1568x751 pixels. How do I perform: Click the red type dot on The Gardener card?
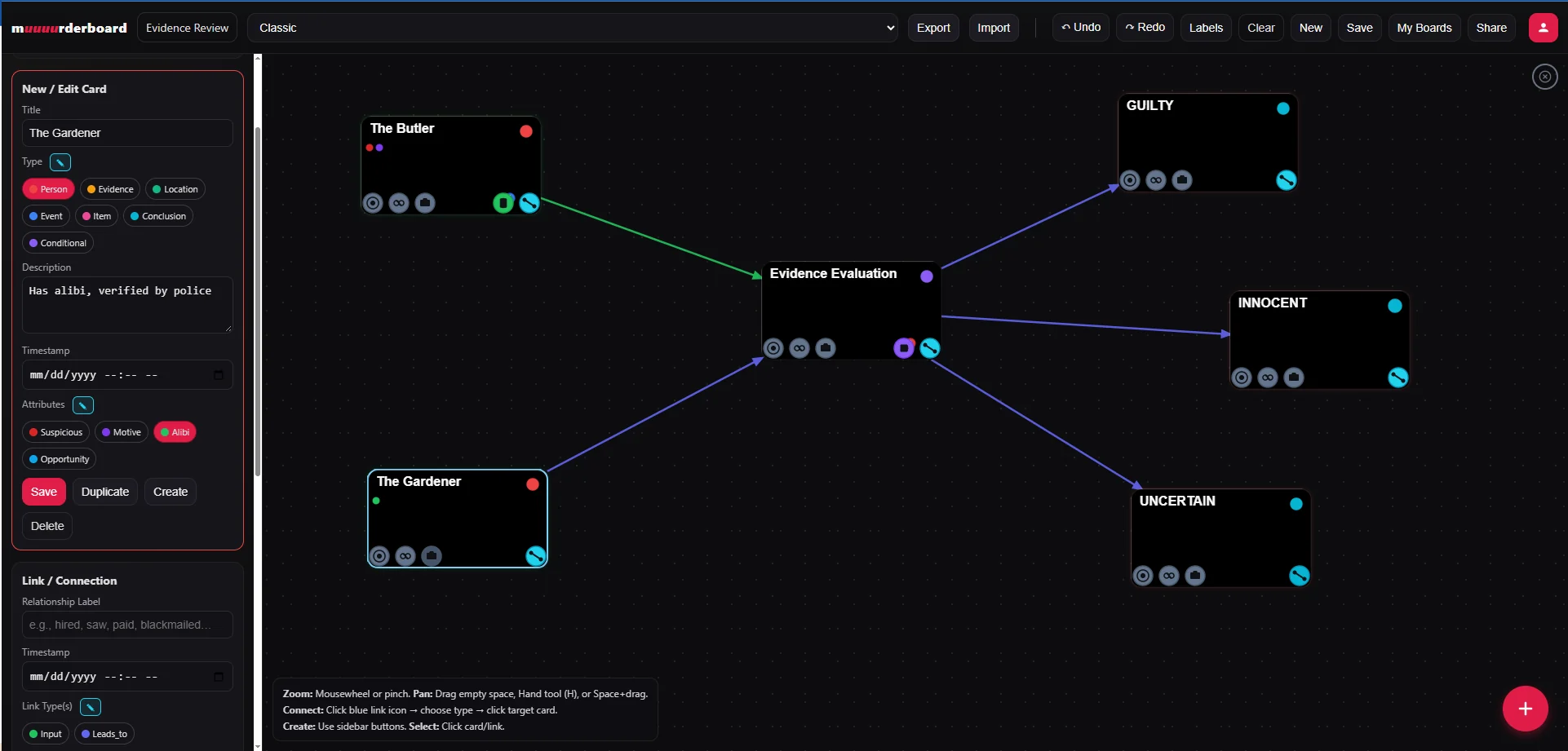click(x=533, y=484)
